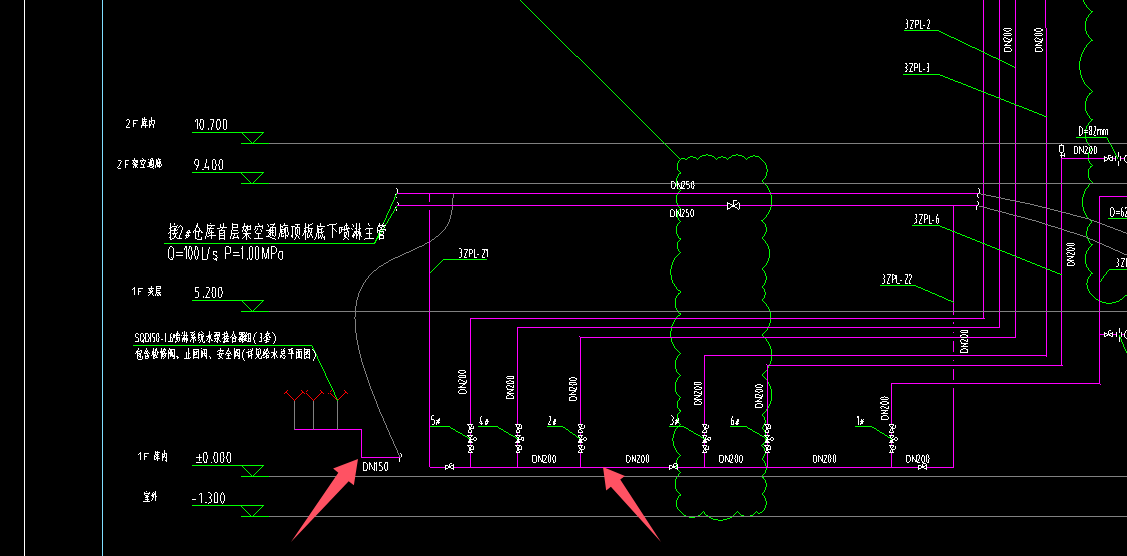Select the alarm valve symbol at 2#
This screenshot has width=1127, height=556.
pyautogui.click(x=581, y=438)
